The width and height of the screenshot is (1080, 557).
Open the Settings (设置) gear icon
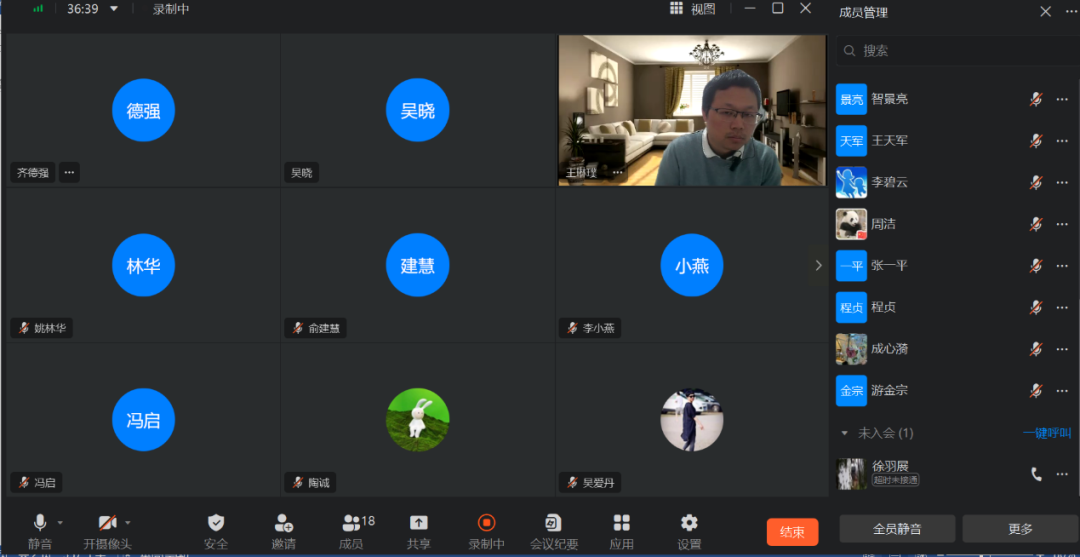689,523
